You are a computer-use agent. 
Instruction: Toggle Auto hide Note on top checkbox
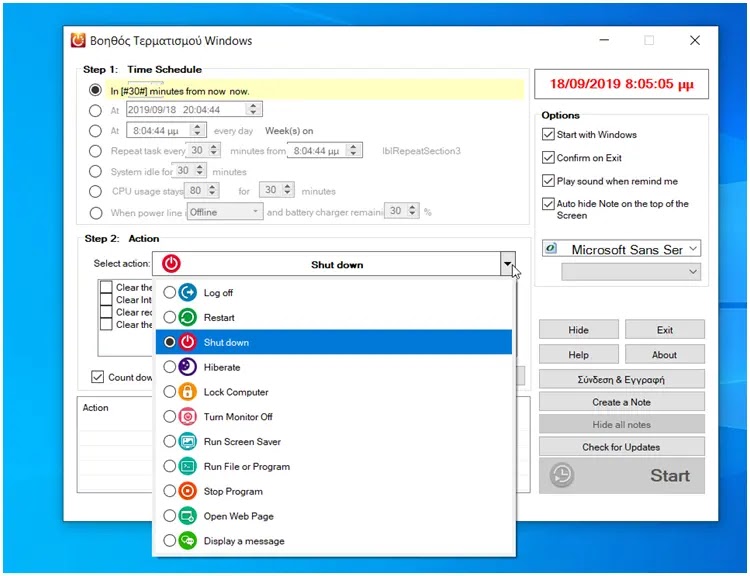pos(548,204)
